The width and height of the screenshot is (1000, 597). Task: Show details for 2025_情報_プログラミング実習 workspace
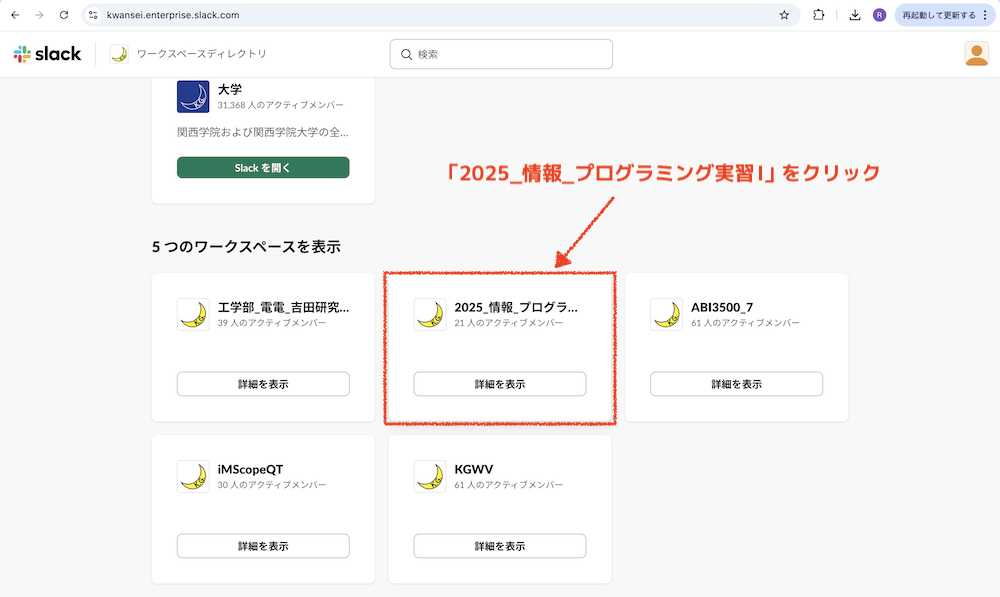pyautogui.click(x=498, y=383)
